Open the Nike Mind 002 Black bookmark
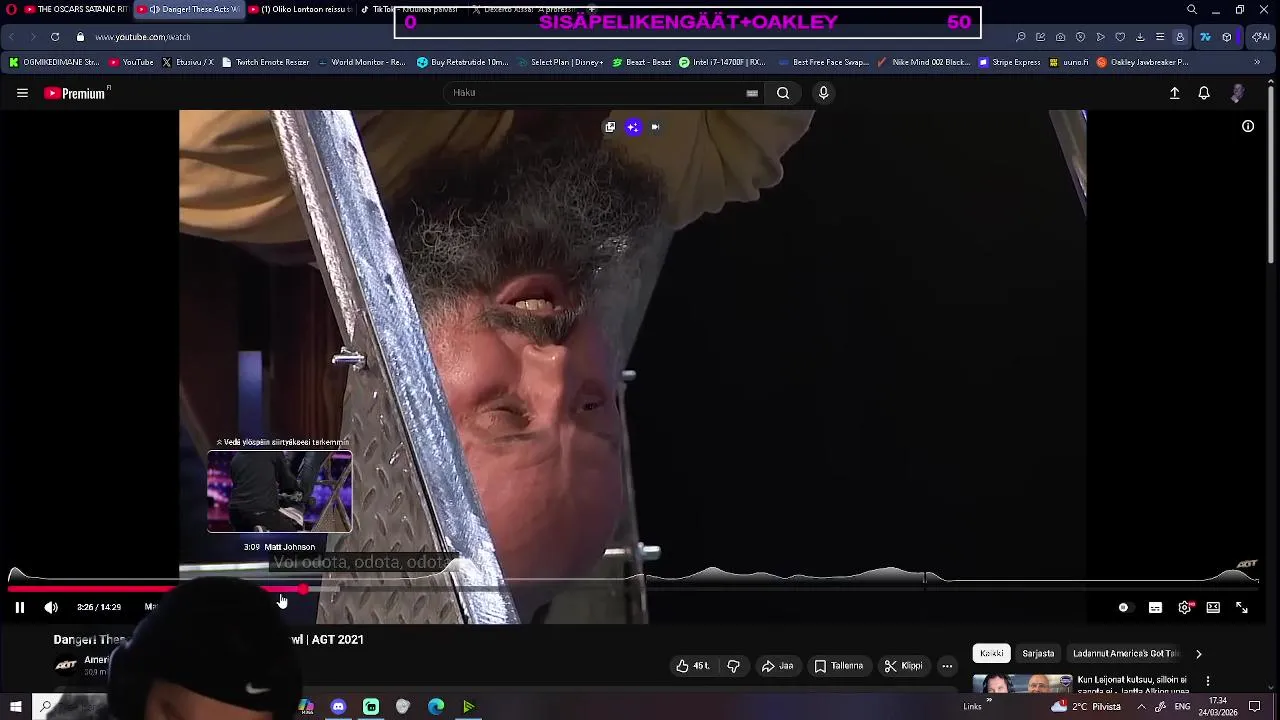Image resolution: width=1280 pixels, height=720 pixels. (923, 62)
